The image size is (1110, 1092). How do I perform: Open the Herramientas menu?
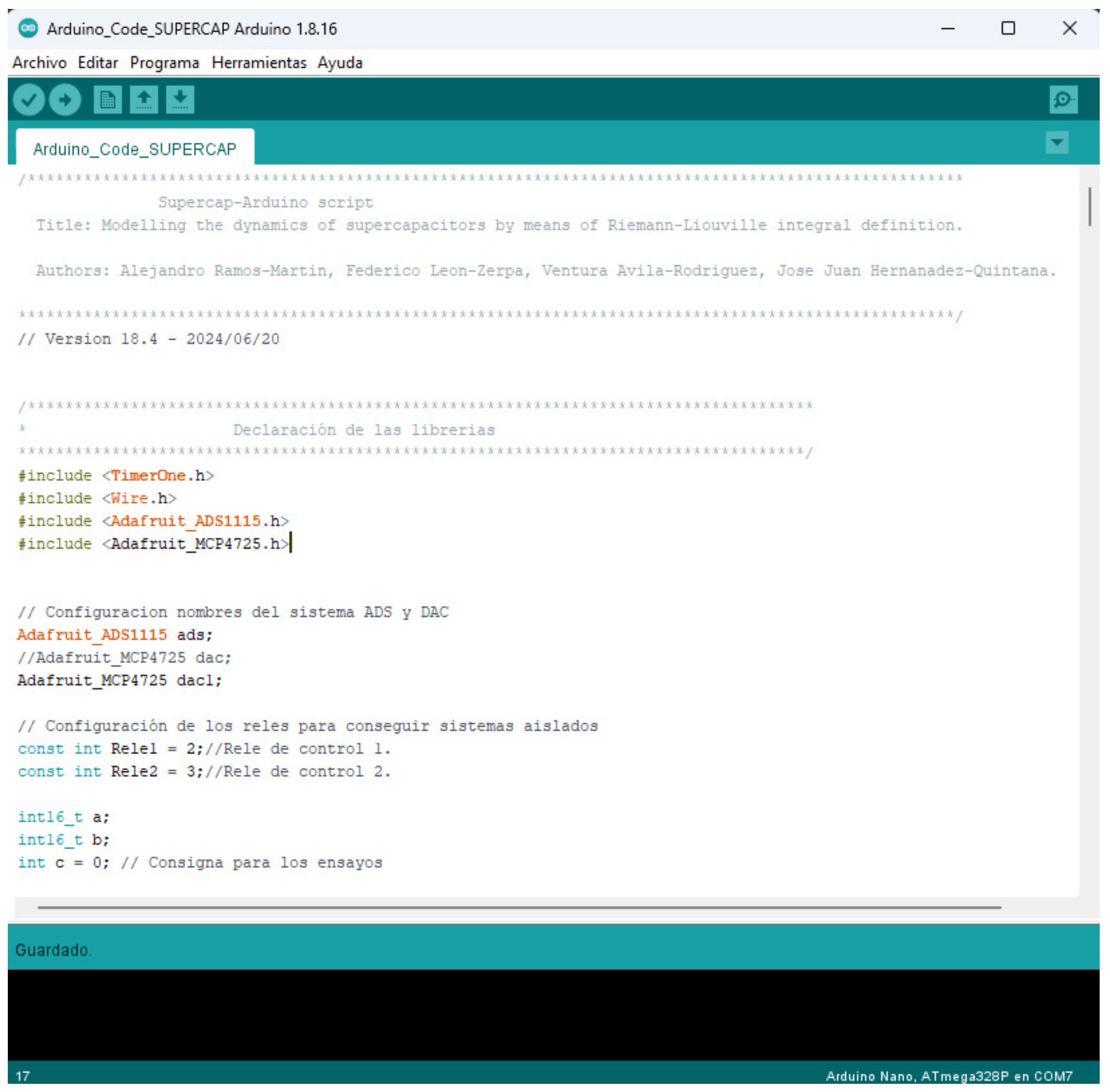[x=259, y=63]
